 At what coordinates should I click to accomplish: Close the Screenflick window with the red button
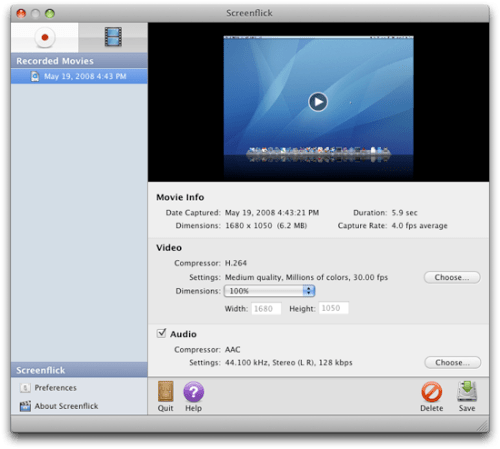(21, 13)
